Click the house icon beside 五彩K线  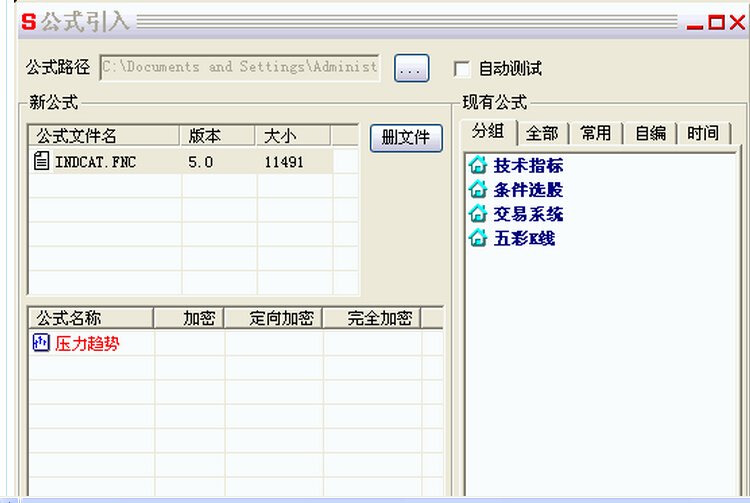tap(478, 238)
